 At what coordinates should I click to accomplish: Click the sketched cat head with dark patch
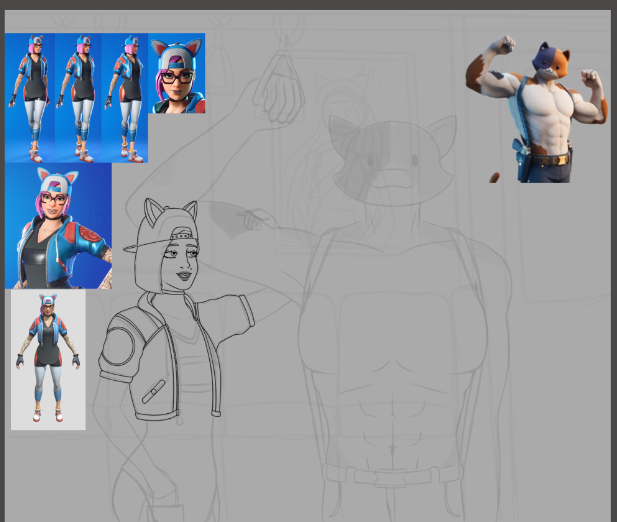pos(393,159)
